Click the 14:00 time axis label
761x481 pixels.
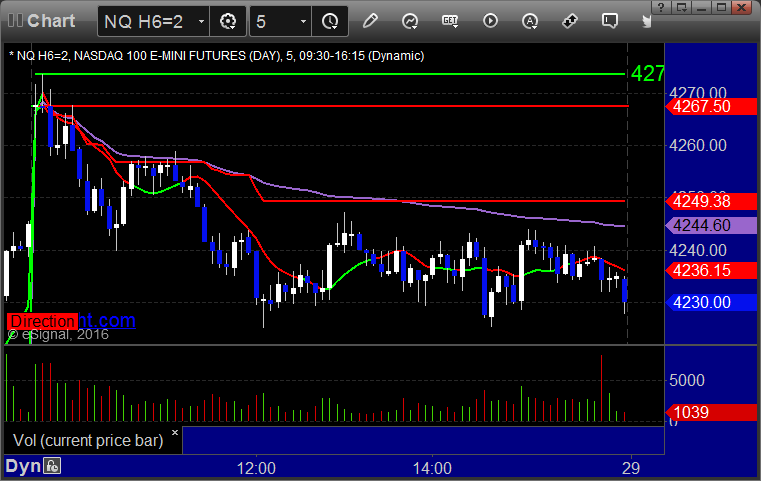432,468
